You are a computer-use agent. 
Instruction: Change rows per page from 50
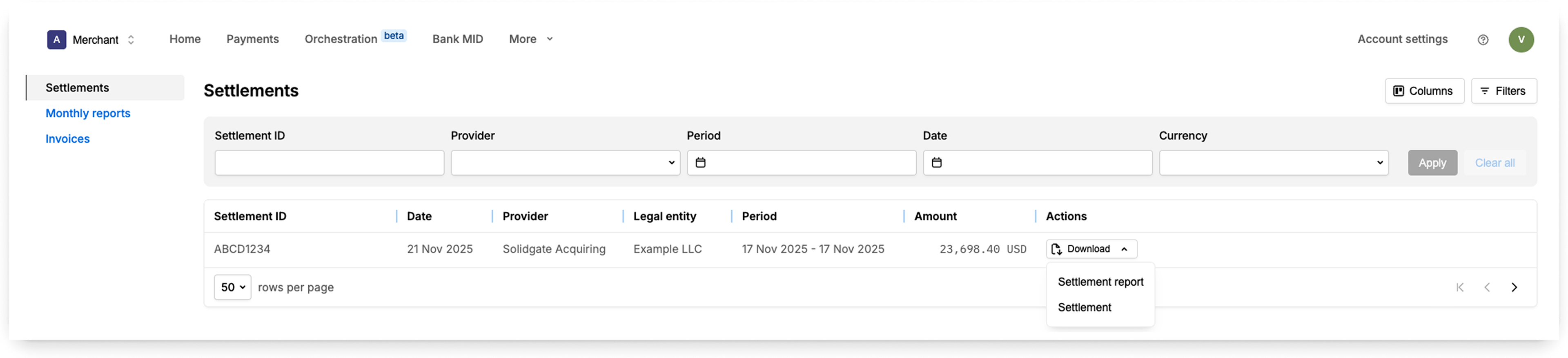(x=232, y=287)
